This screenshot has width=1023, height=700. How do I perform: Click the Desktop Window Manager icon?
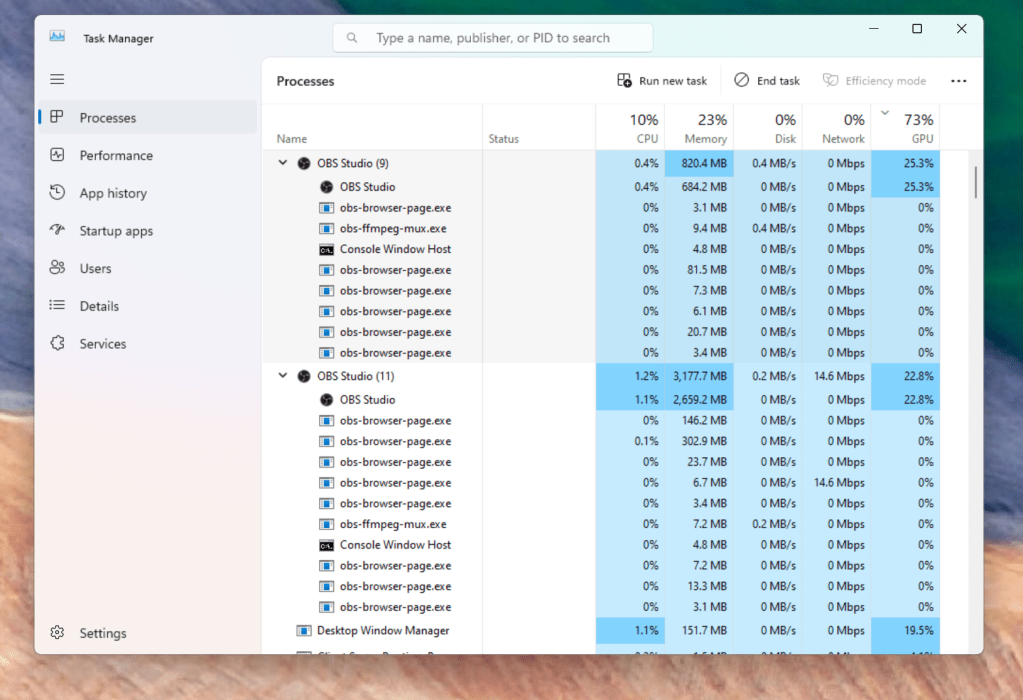pyautogui.click(x=304, y=630)
